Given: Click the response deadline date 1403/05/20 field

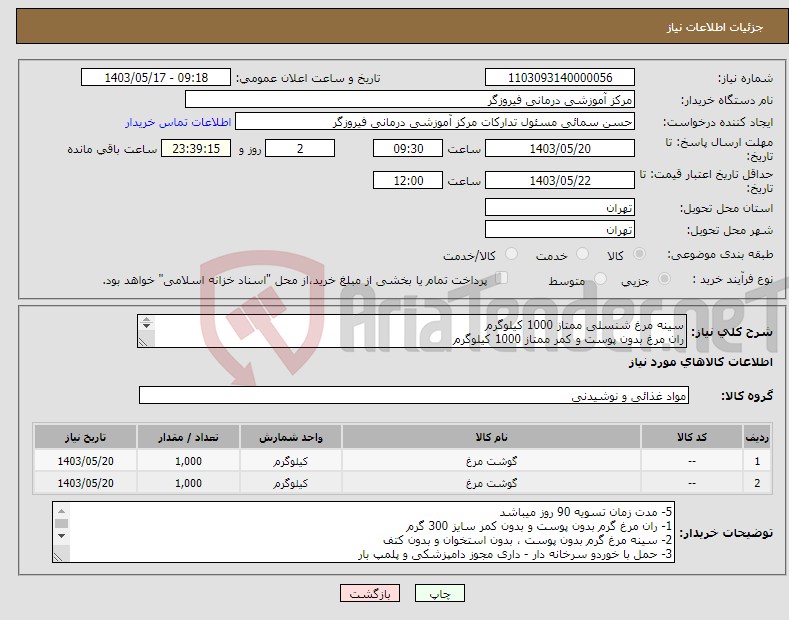Looking at the screenshot, I should pos(560,148).
